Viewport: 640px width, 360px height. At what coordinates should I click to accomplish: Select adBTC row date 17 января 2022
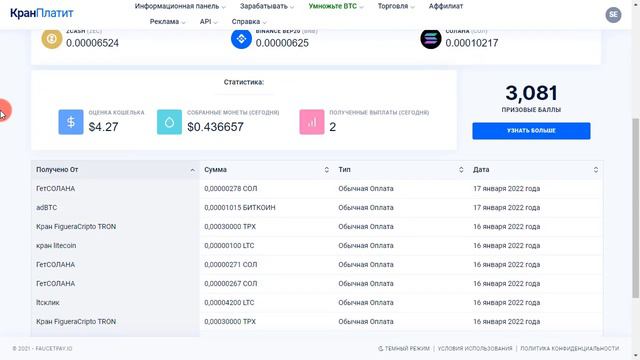coord(507,208)
